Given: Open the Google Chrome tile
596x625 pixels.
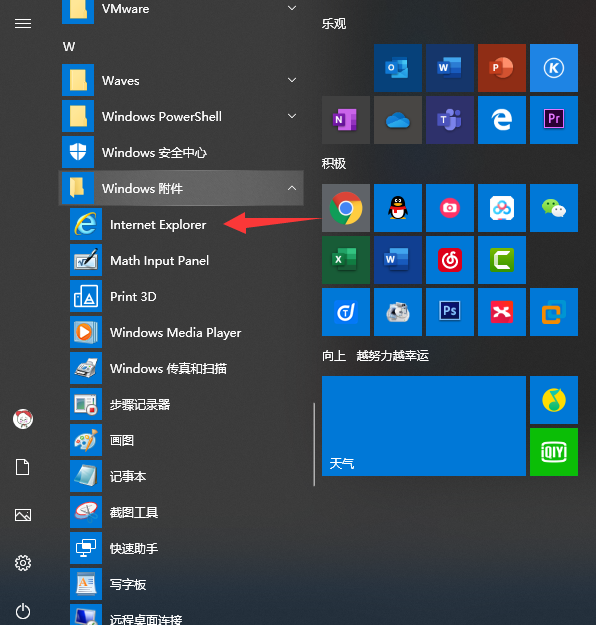Looking at the screenshot, I should pos(346,208).
